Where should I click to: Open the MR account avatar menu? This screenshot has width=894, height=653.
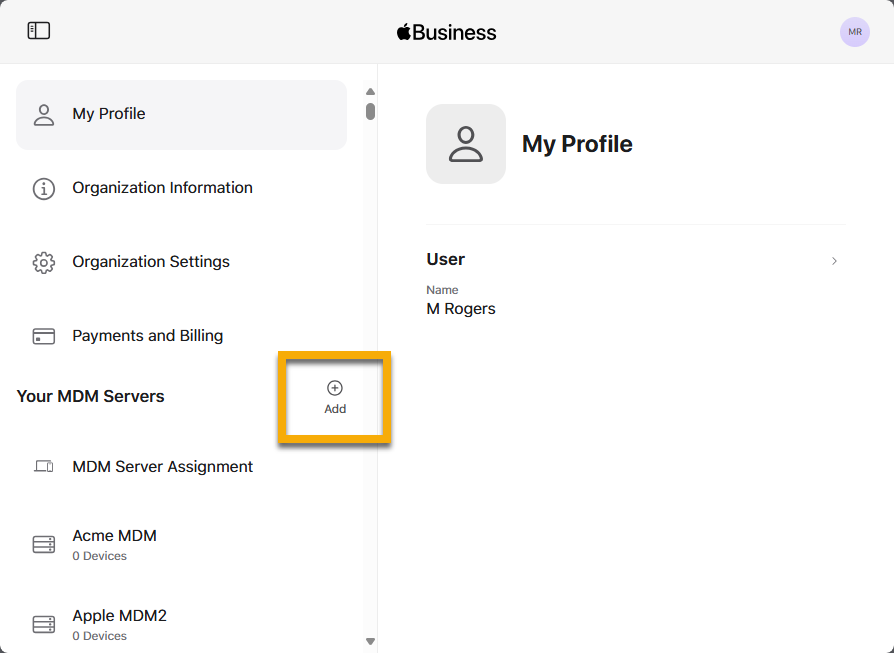[855, 32]
